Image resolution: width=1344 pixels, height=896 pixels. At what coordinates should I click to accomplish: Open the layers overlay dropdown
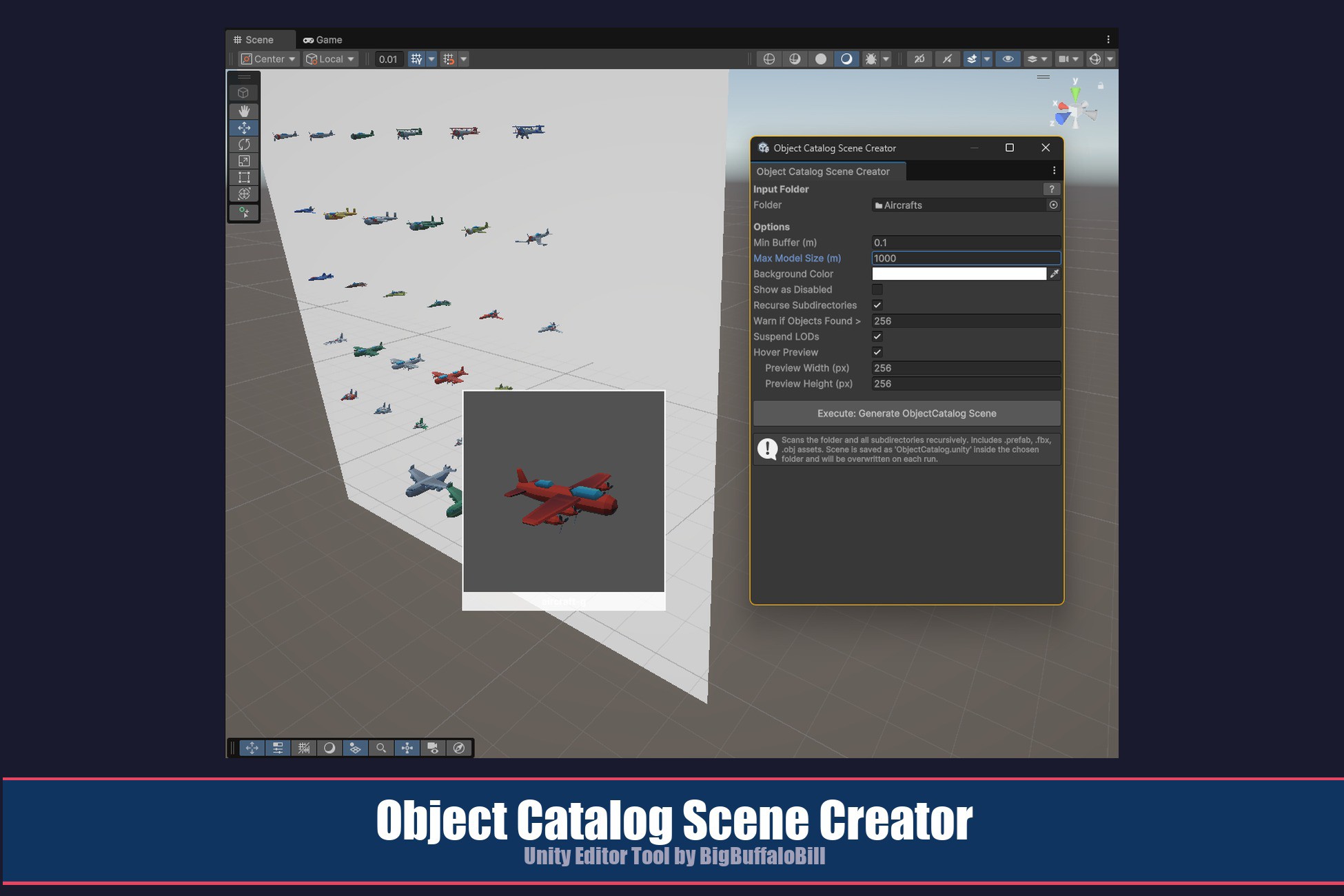1037,59
